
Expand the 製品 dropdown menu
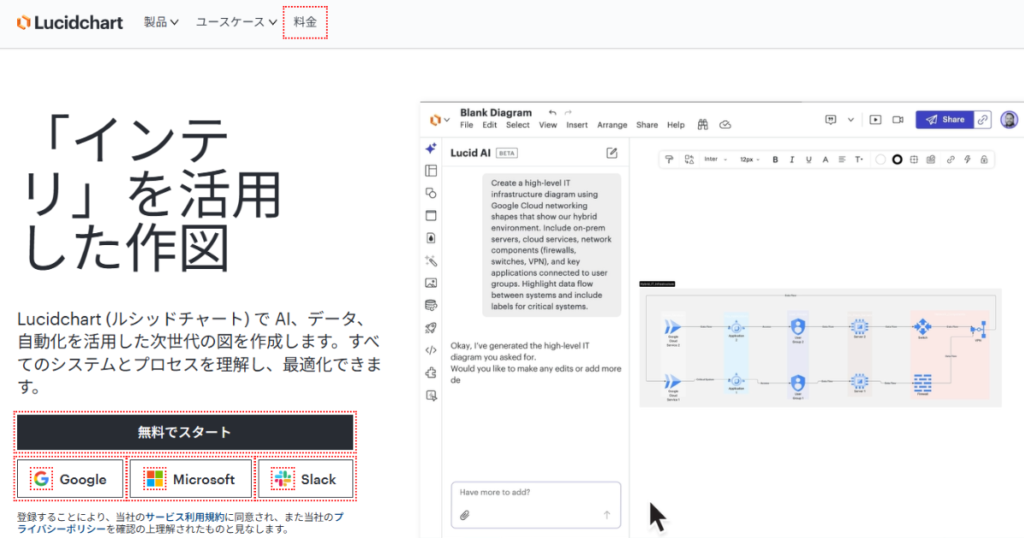pos(161,22)
